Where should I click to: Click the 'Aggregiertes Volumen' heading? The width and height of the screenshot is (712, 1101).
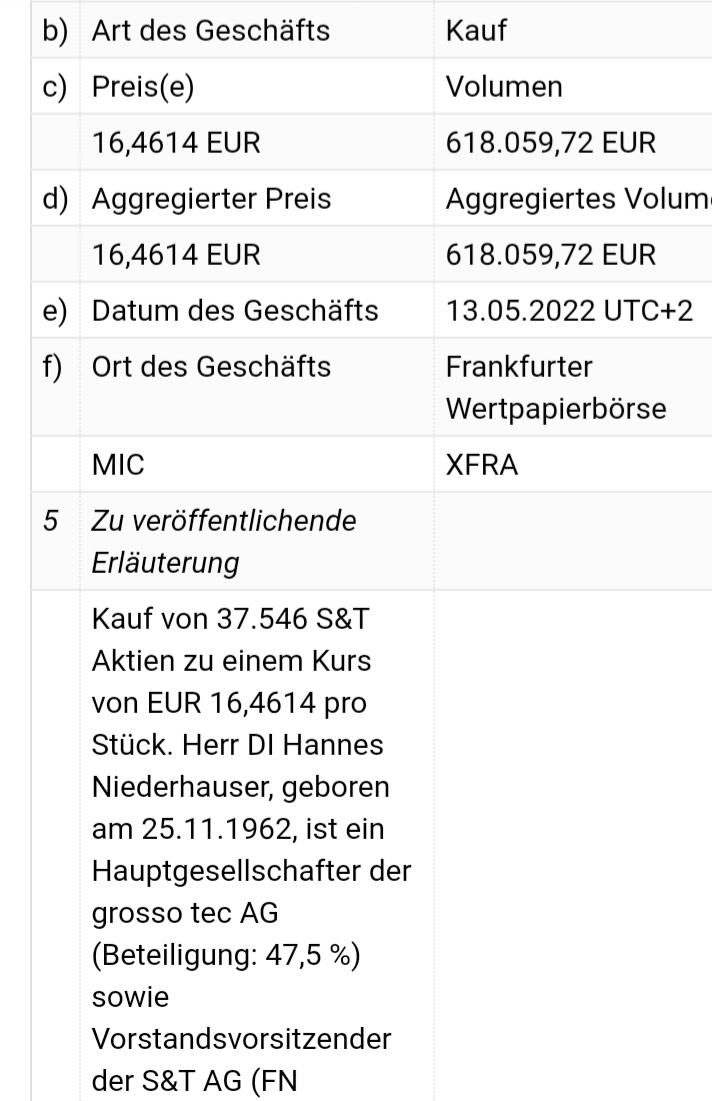click(x=577, y=199)
